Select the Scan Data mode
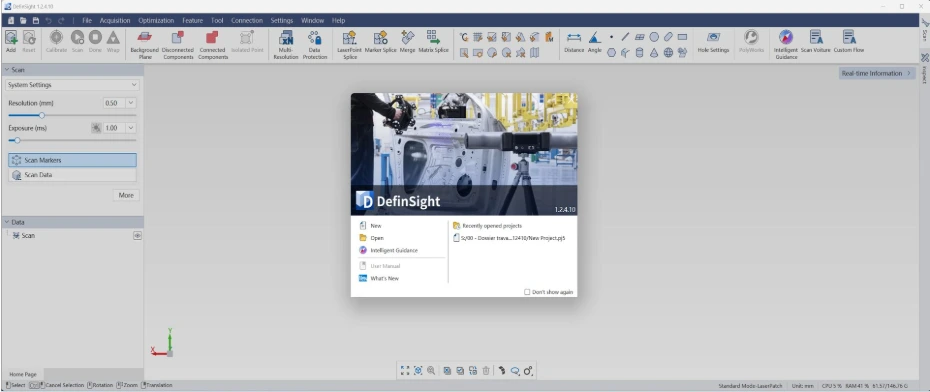This screenshot has height=392, width=930. click(72, 175)
